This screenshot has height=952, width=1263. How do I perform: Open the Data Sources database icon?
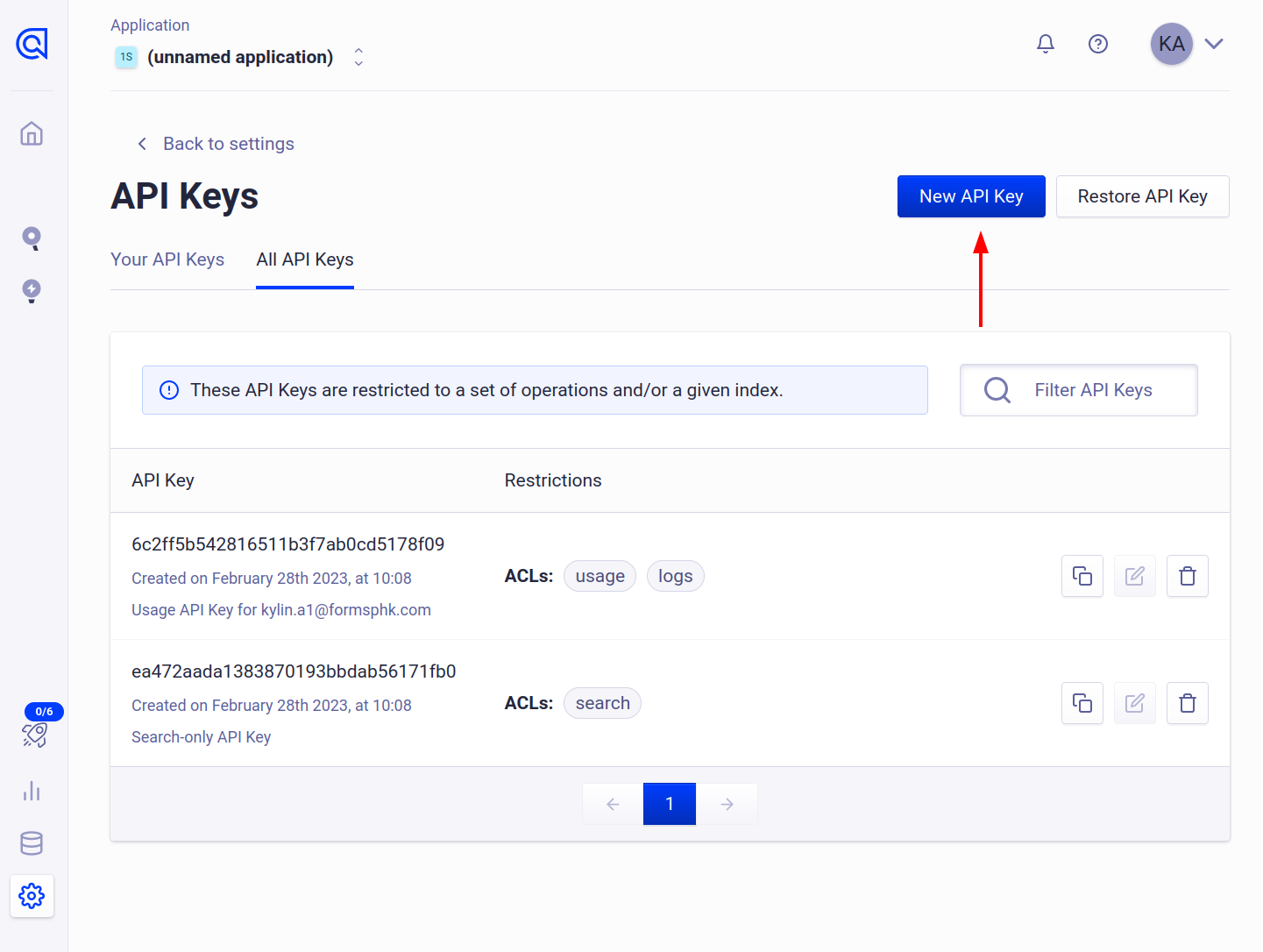click(32, 843)
